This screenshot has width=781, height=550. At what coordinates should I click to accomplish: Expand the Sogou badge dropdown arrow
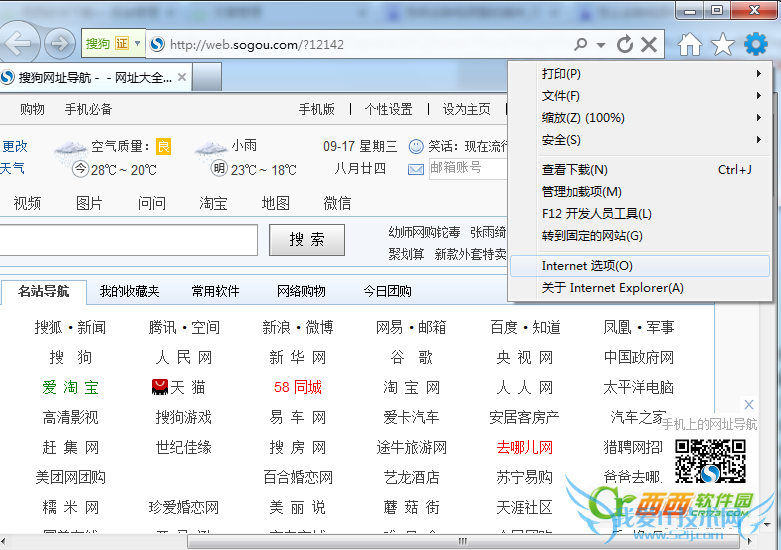coord(138,43)
